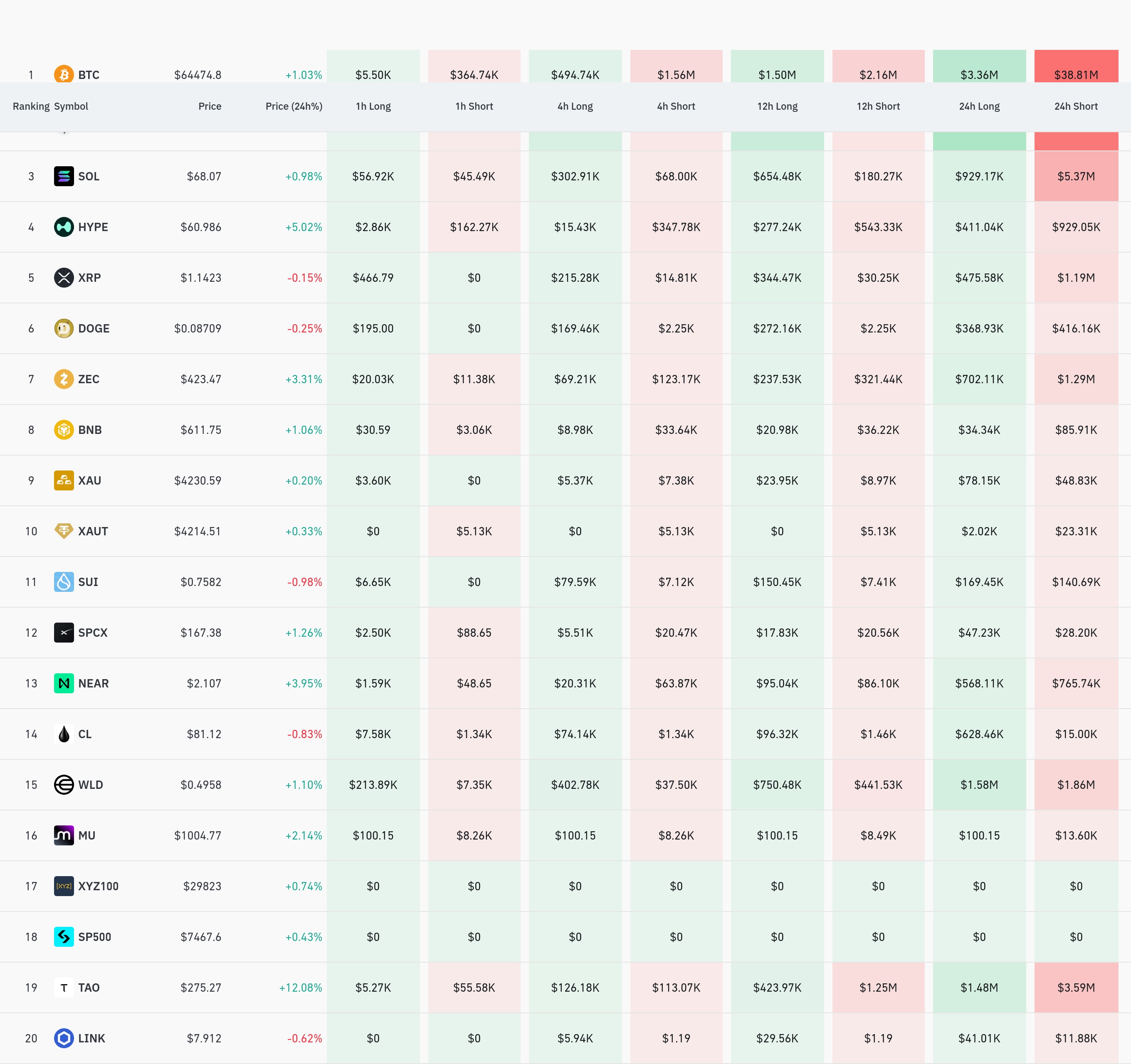
Task: Click the TAO coin icon
Action: 64,988
